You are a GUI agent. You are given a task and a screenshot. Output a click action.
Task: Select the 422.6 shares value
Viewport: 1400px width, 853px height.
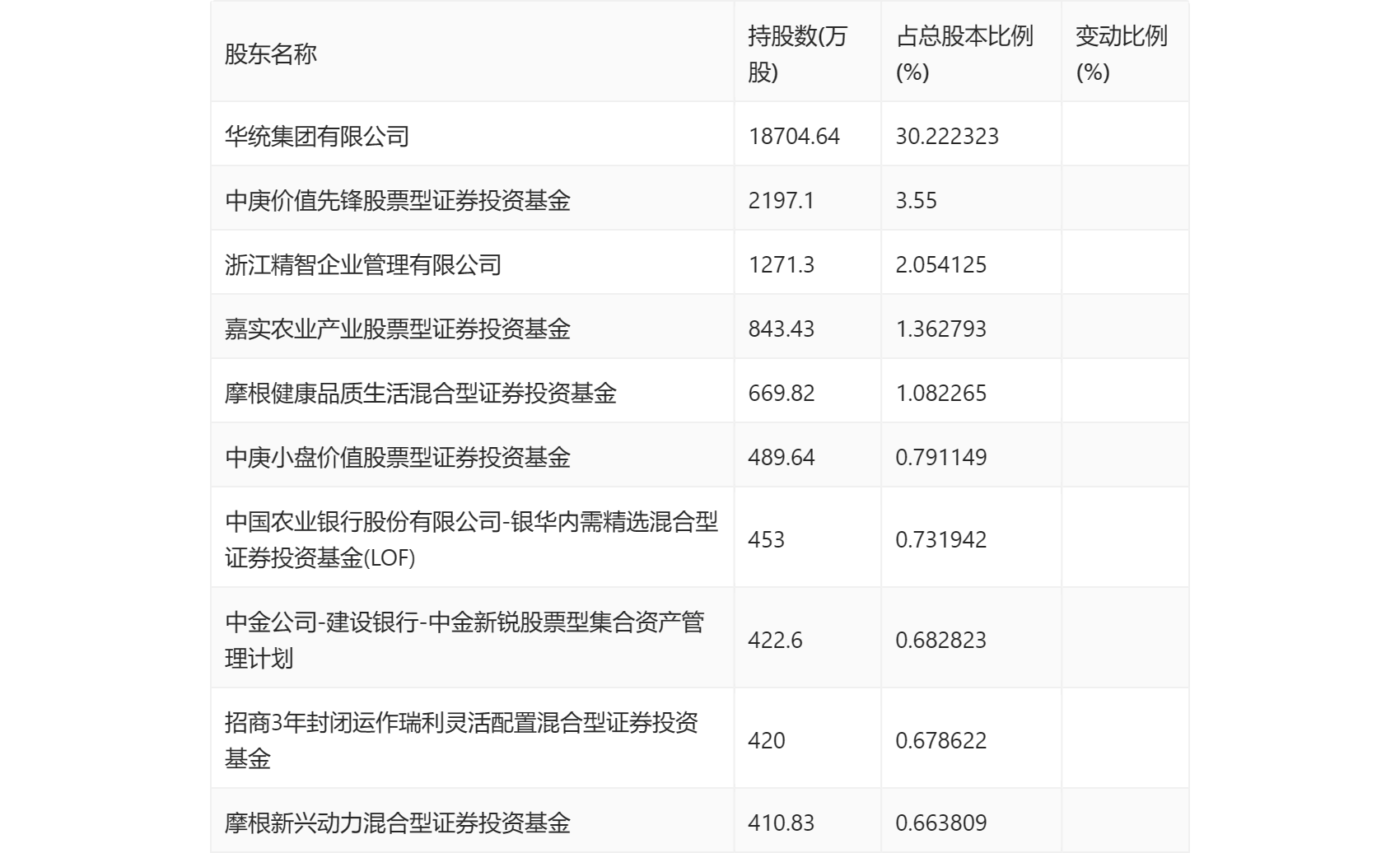tap(775, 640)
